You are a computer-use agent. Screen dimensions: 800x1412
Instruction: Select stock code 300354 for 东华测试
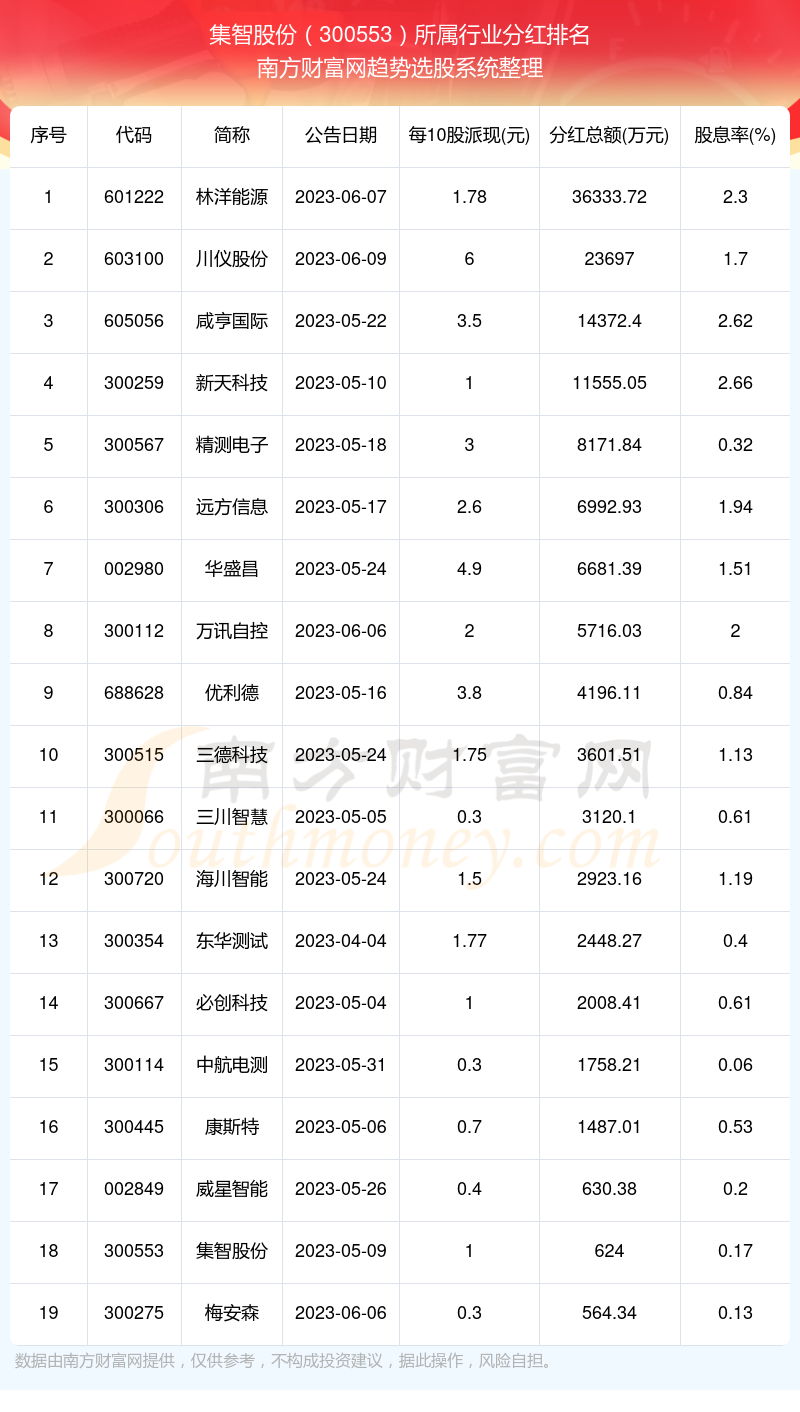(134, 941)
